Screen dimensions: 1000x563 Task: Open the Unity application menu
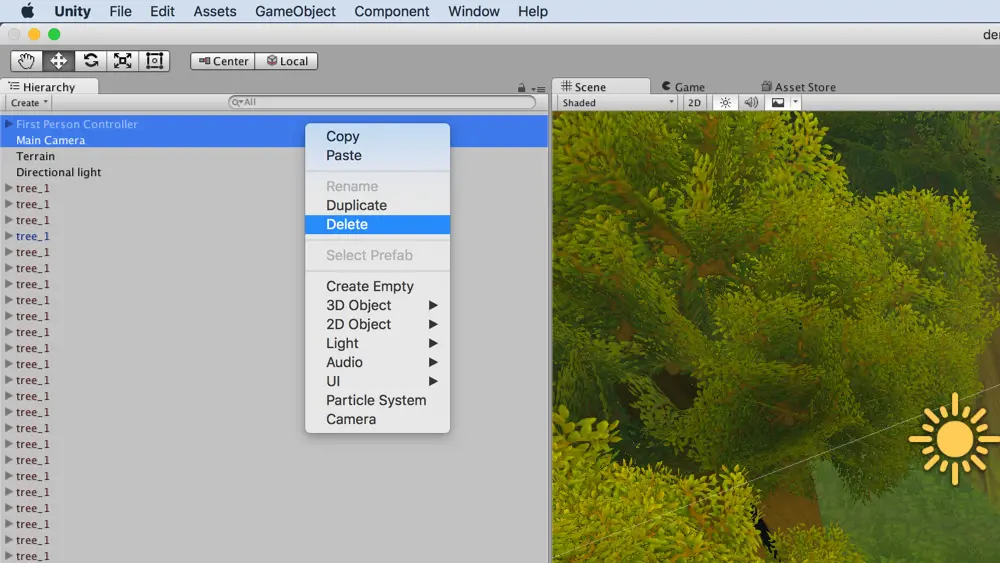(x=72, y=11)
